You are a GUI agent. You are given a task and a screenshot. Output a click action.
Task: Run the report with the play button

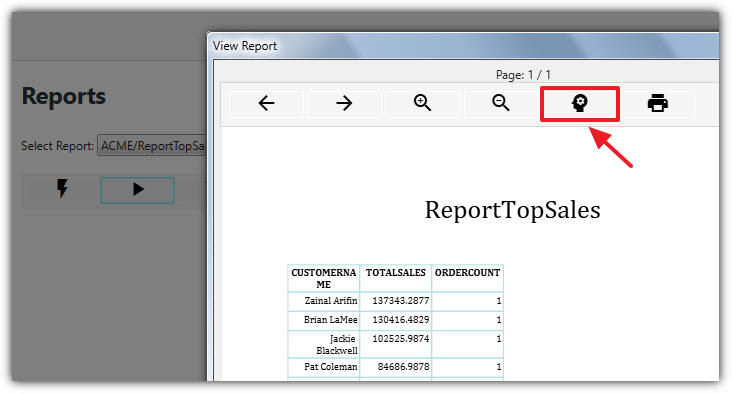click(137, 190)
